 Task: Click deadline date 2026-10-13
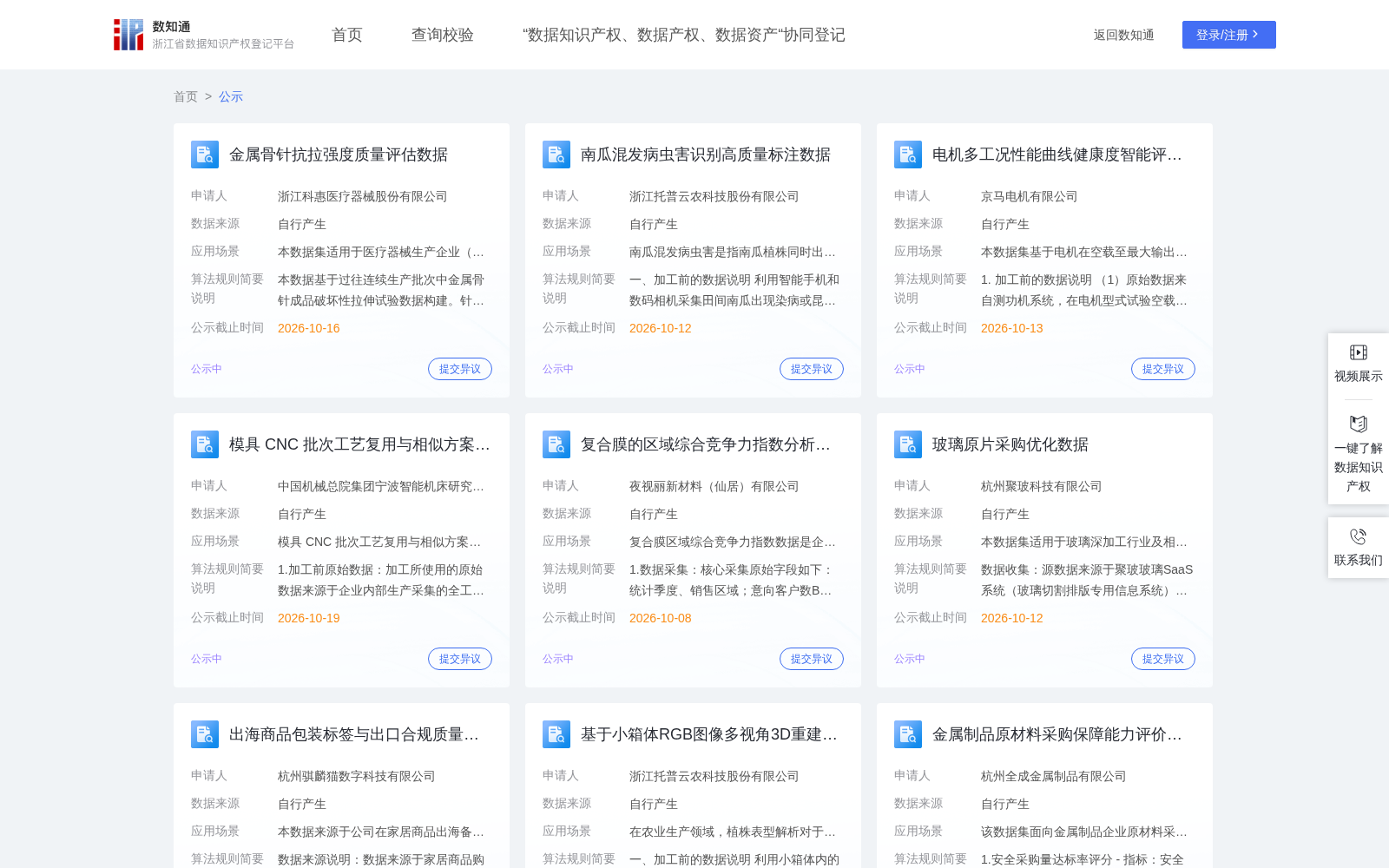pyautogui.click(x=1012, y=328)
